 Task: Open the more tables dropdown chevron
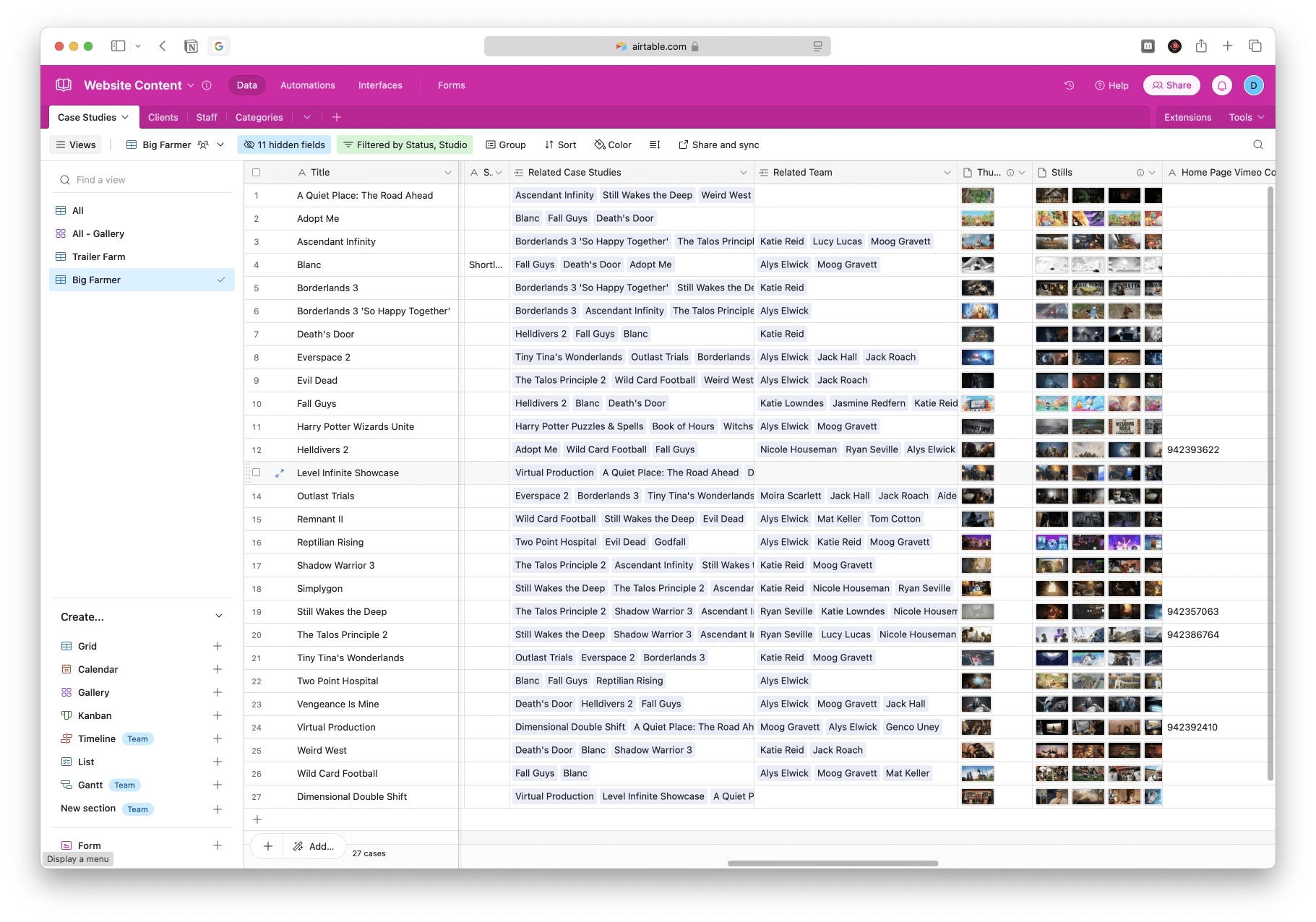[307, 117]
